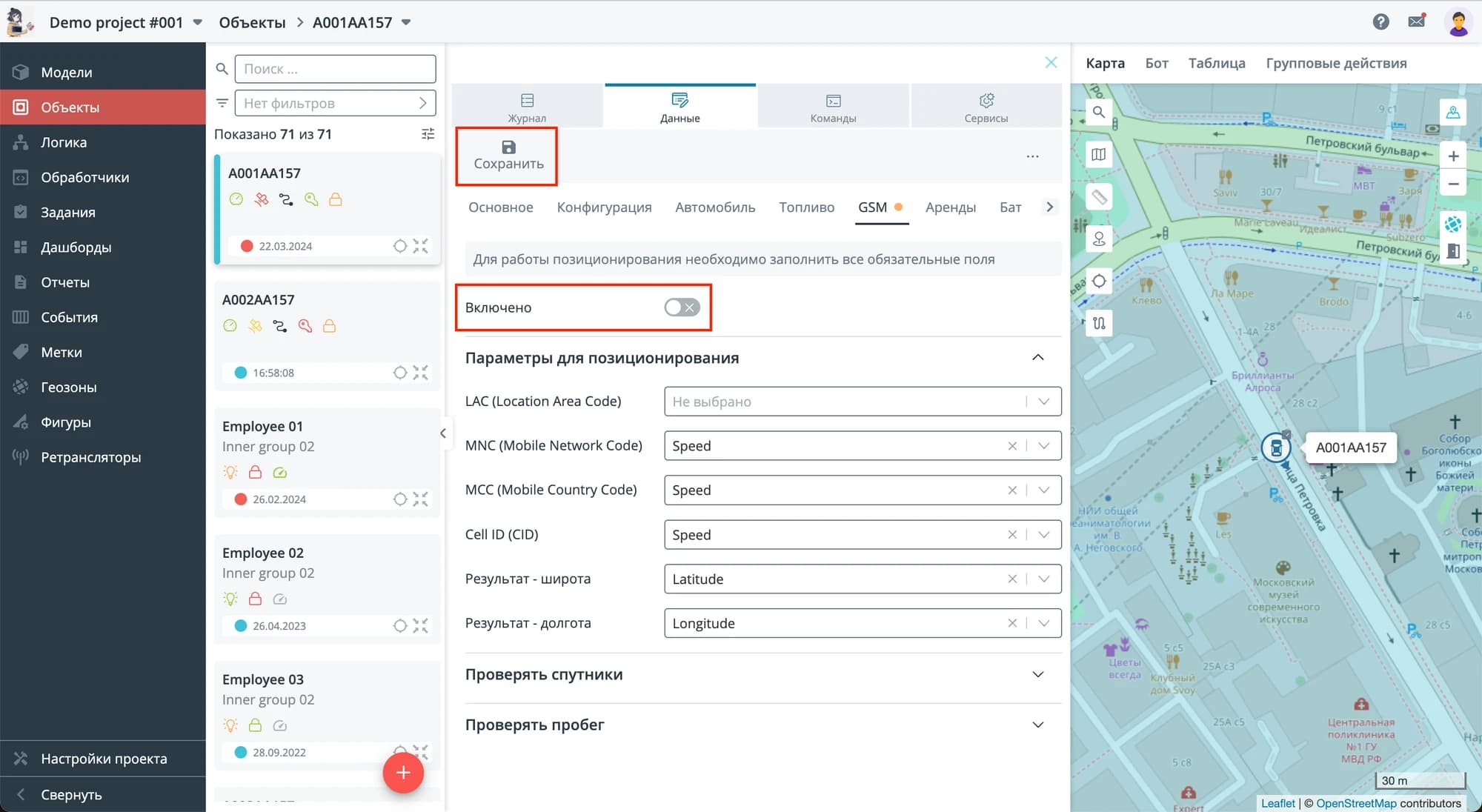1482x812 pixels.
Task: Click the map ruler measurement tool
Action: tap(1099, 197)
